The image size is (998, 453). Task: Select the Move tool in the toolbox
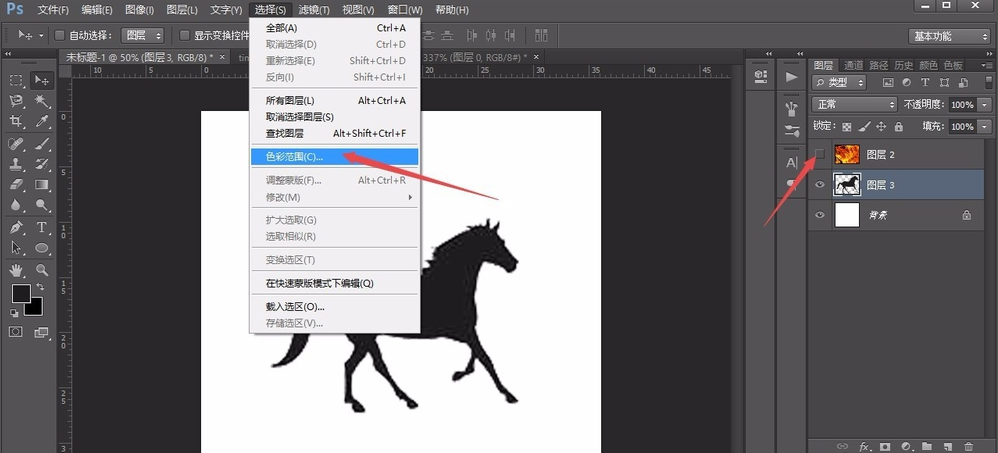coord(42,80)
